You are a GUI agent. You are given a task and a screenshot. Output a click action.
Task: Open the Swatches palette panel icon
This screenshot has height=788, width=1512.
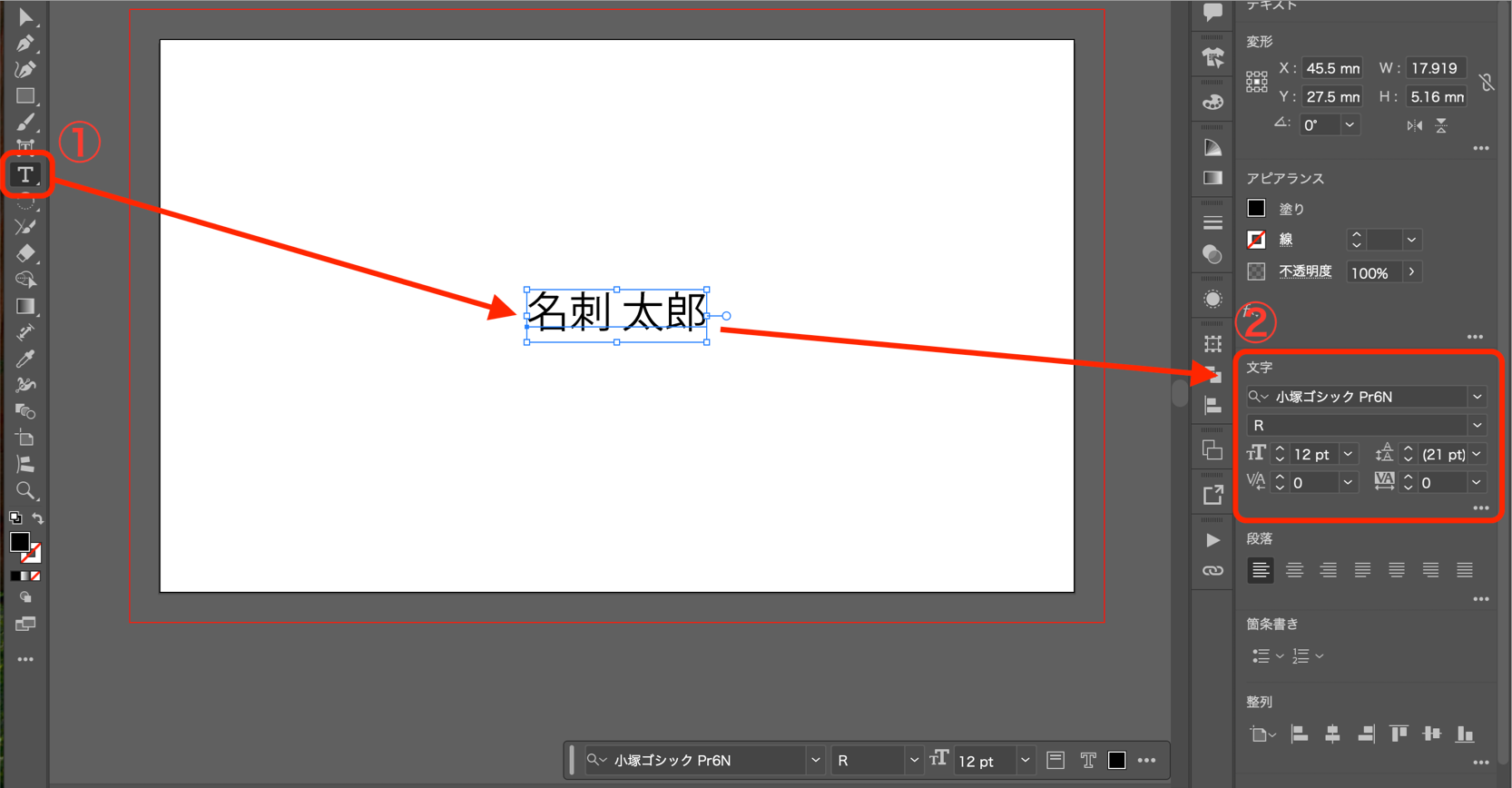coord(1213,103)
